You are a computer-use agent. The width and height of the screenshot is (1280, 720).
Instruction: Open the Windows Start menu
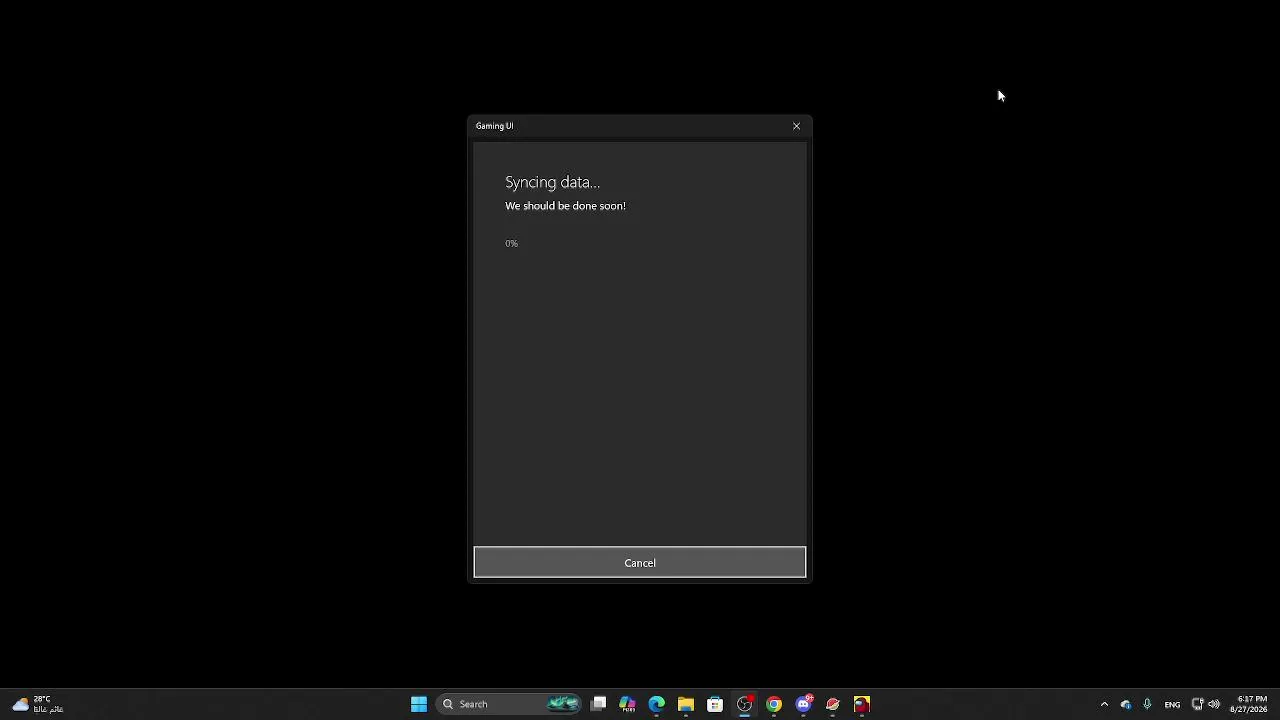point(419,704)
